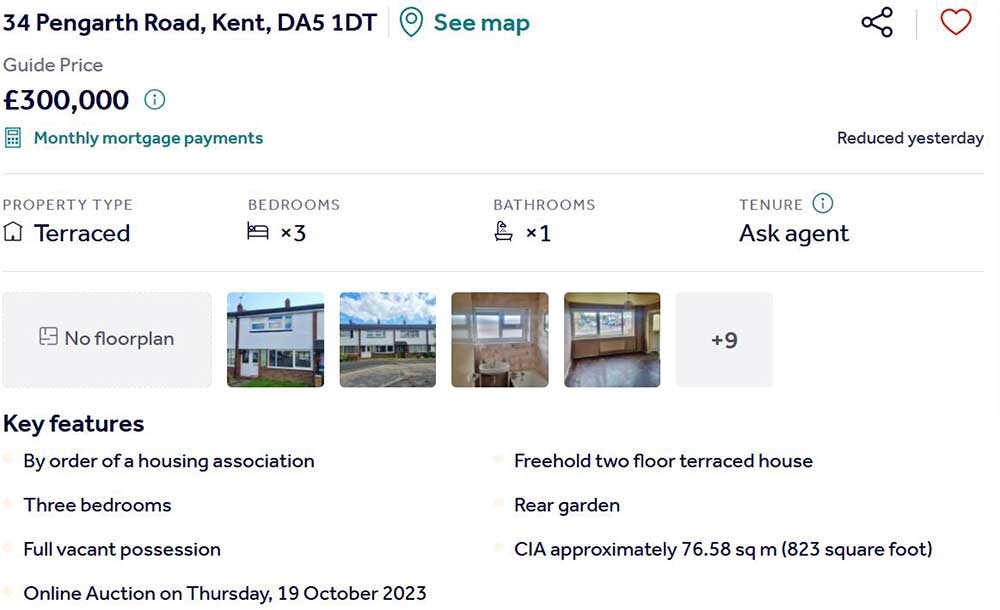1000x610 pixels.
Task: Open Monthly mortgage payments link
Action: (148, 138)
